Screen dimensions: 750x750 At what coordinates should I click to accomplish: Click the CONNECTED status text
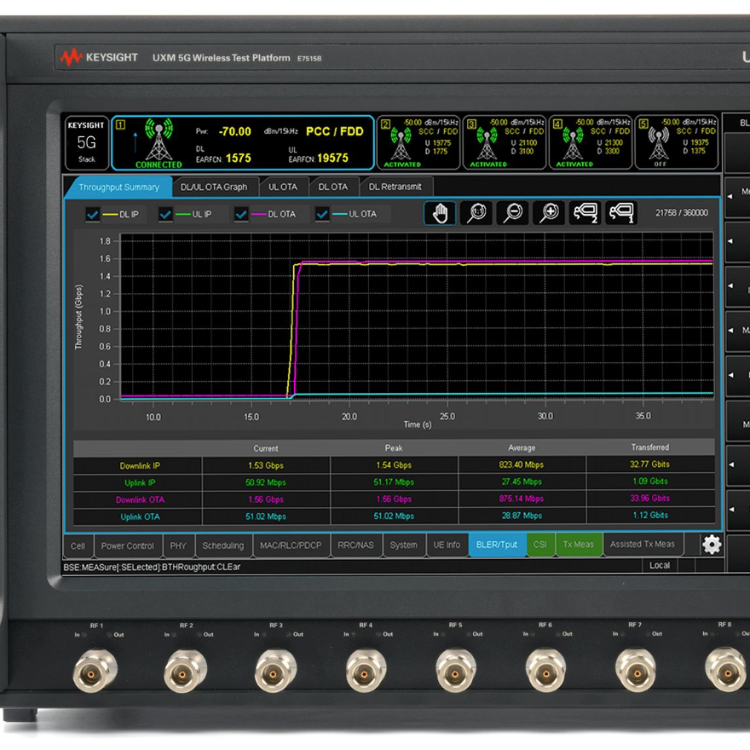tap(159, 165)
